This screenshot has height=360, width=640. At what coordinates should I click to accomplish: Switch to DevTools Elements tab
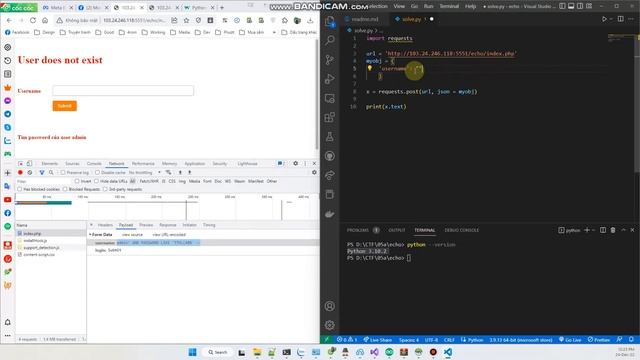49,164
